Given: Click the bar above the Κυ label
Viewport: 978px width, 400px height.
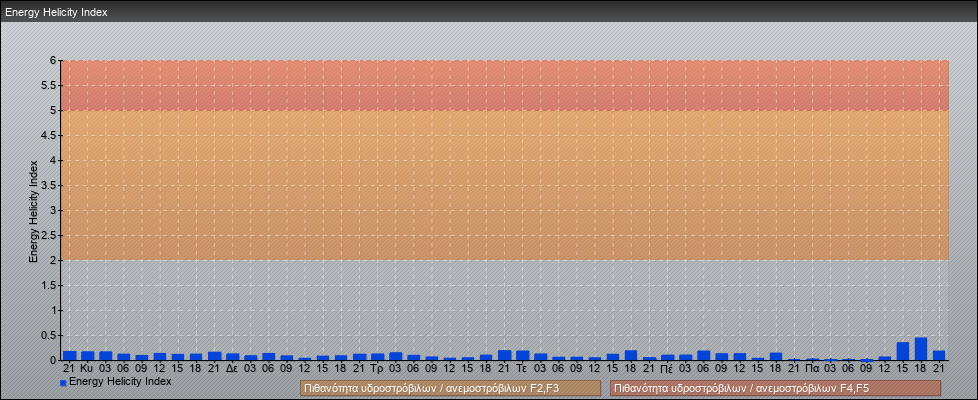Looking at the screenshot, I should point(87,356).
